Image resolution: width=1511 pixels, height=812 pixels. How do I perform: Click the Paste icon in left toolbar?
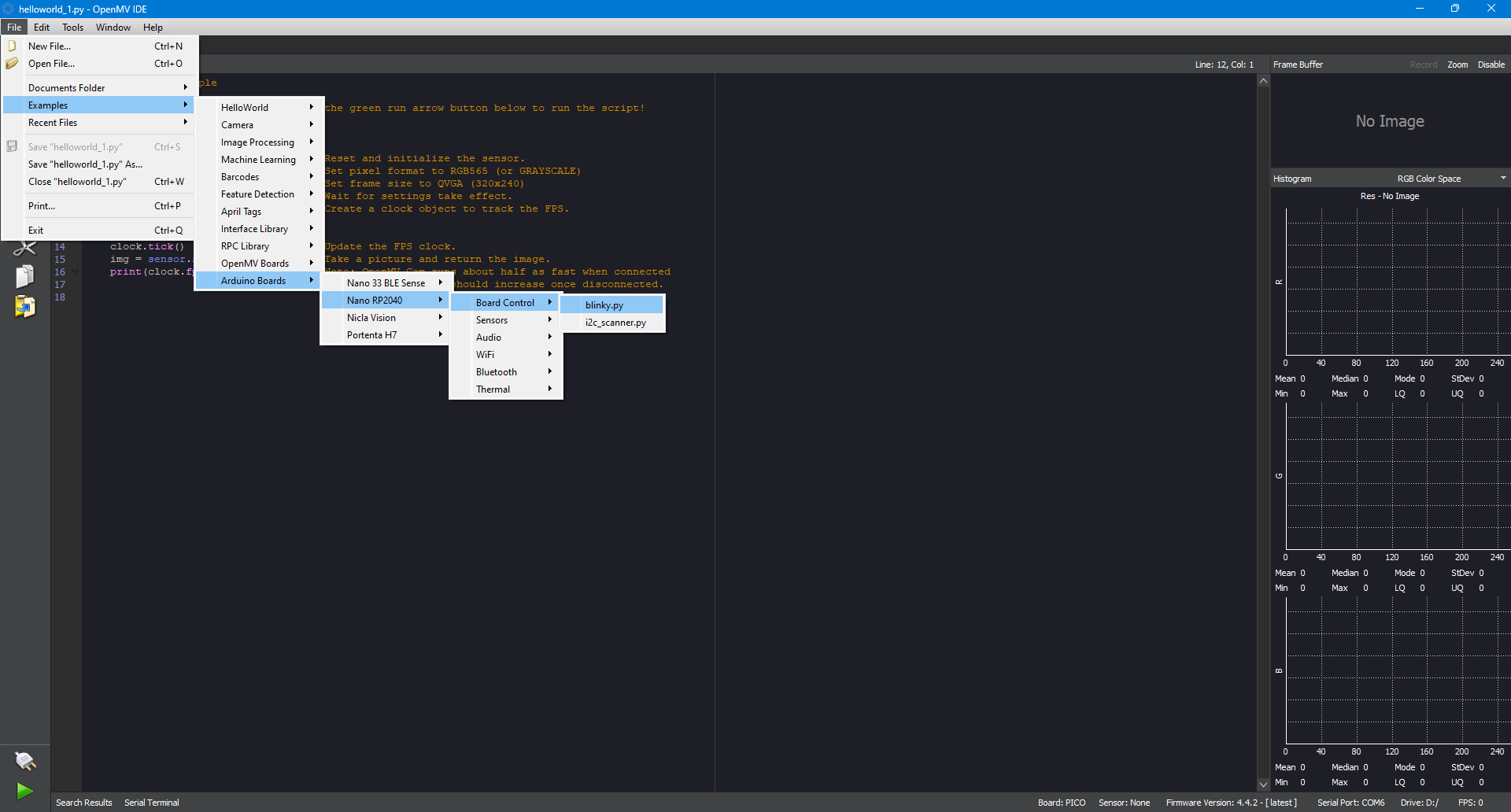(x=25, y=306)
